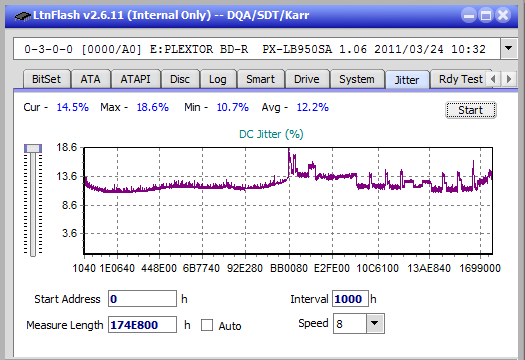
Task: Open the ATAPI tab
Action: pos(136,79)
